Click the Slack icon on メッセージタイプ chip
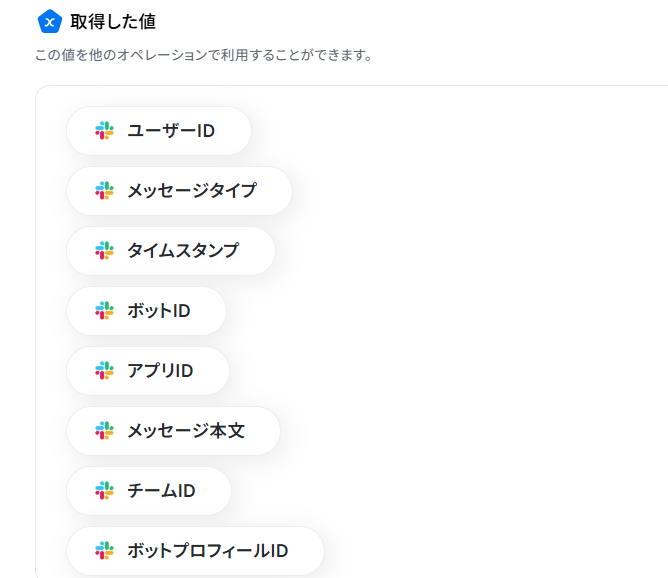This screenshot has width=668, height=578. (x=104, y=191)
